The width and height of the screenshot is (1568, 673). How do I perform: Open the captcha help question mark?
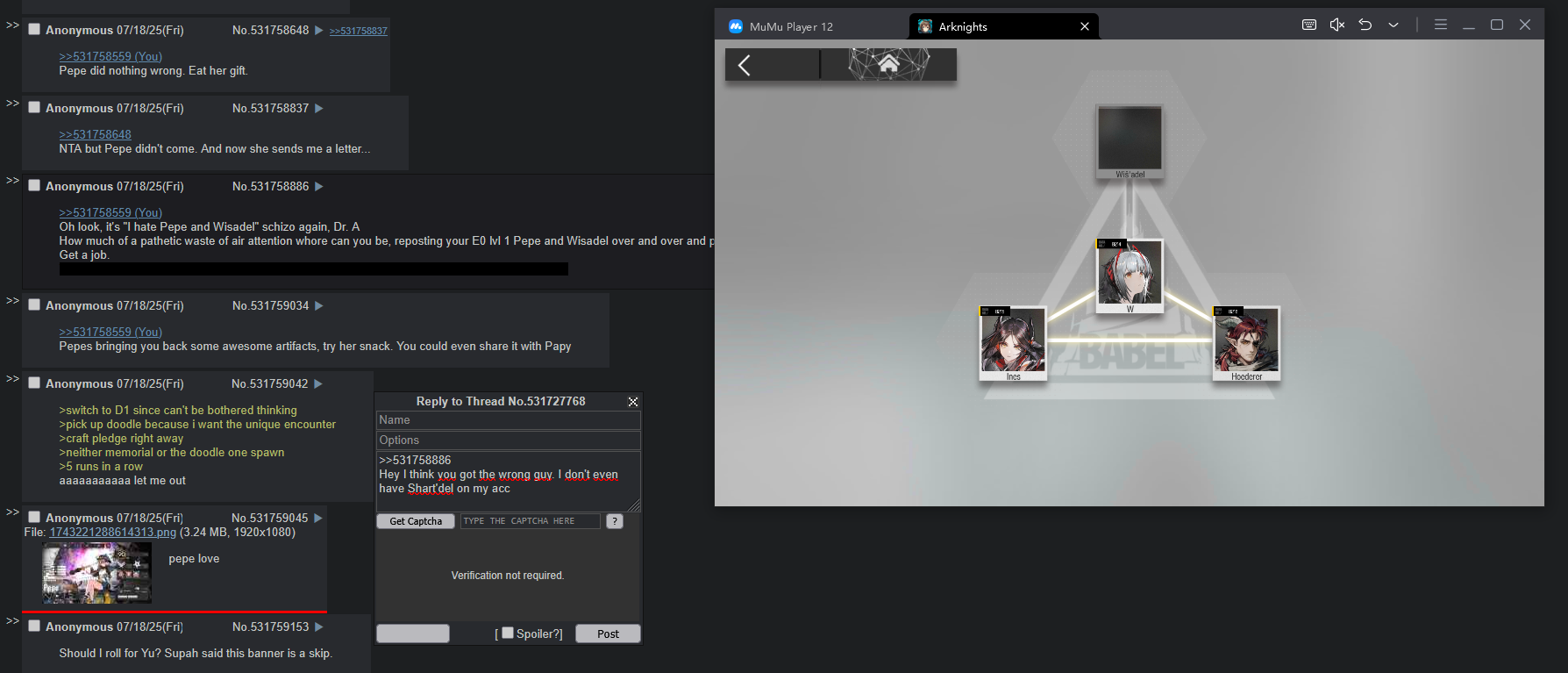[615, 521]
